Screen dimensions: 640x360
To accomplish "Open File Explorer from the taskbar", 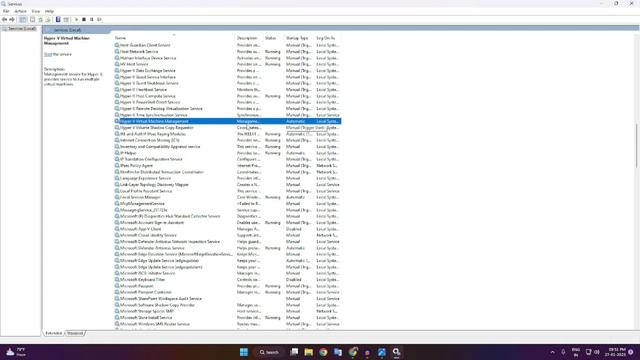I will [309, 352].
